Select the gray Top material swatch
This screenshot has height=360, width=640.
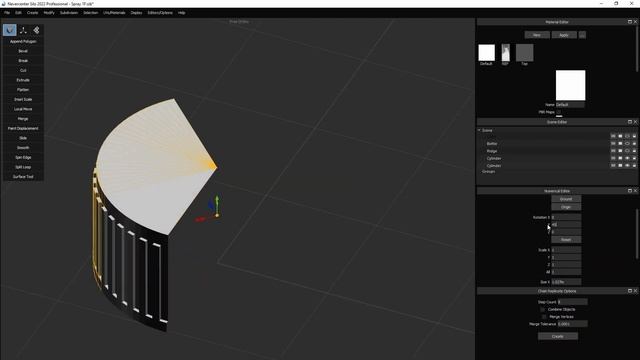click(524, 53)
